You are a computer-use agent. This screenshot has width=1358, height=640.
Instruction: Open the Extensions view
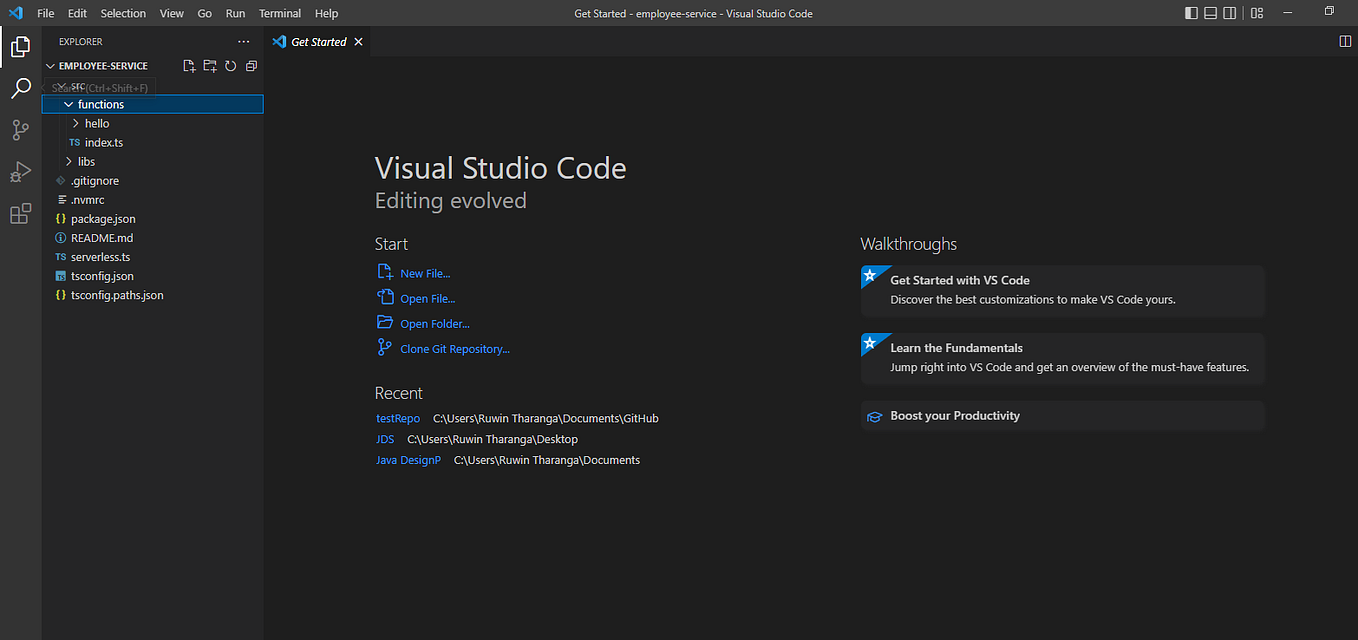20,214
